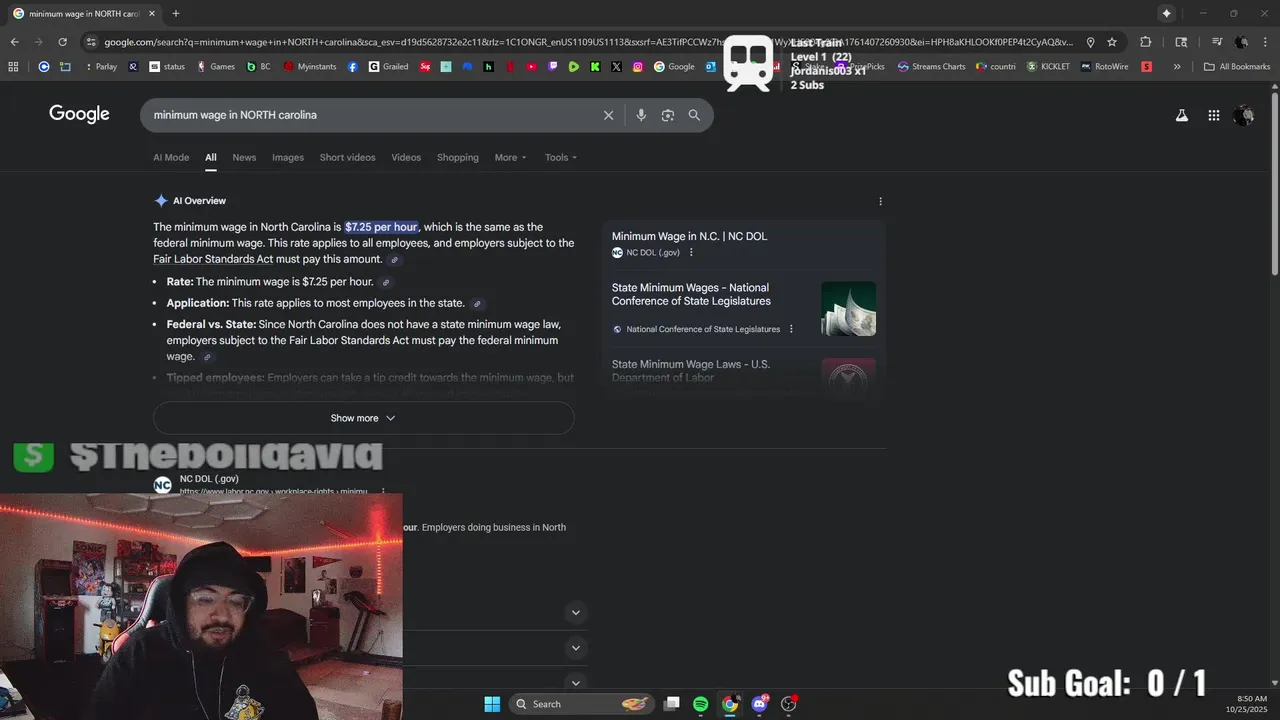Screen dimensions: 1280x720
Task: Click the magnifying glass search button
Action: tap(694, 115)
